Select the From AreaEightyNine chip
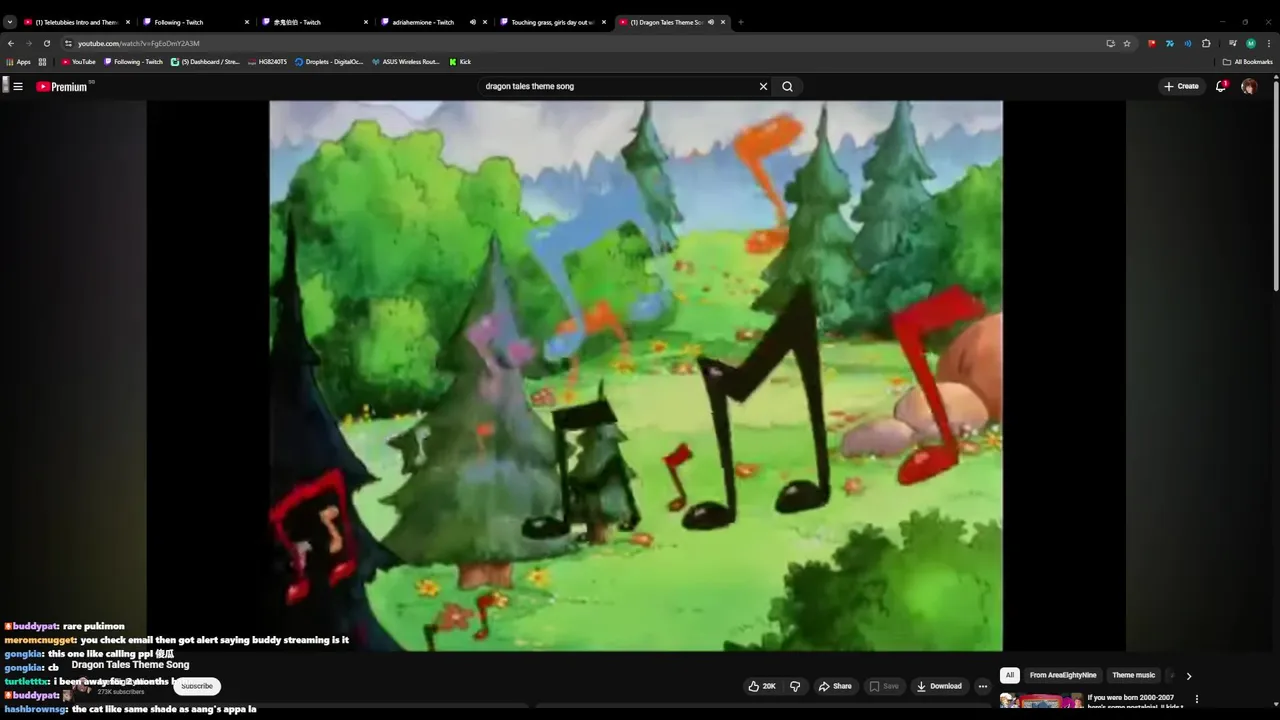Screen dimensions: 1280x720 click(1063, 675)
